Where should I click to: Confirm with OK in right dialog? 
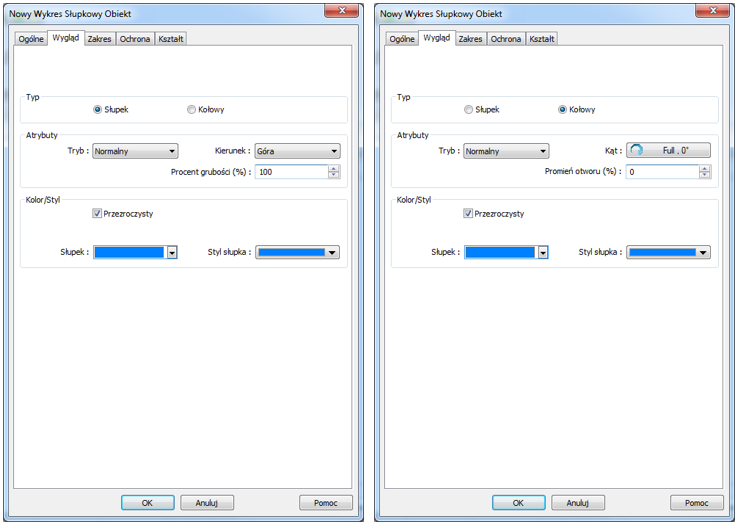point(518,503)
